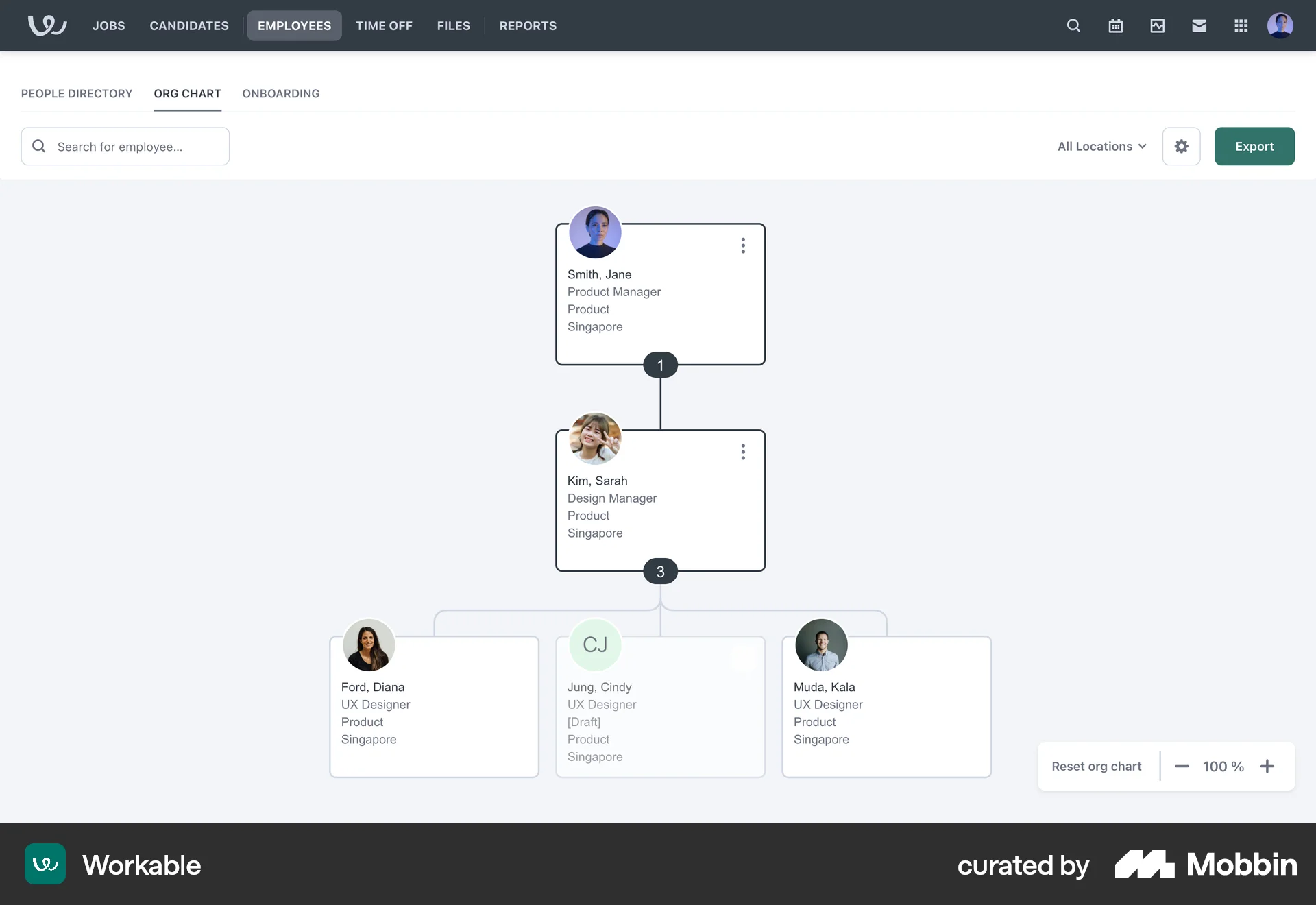This screenshot has width=1316, height=905.
Task: Select the Employees menu item
Action: 294,25
